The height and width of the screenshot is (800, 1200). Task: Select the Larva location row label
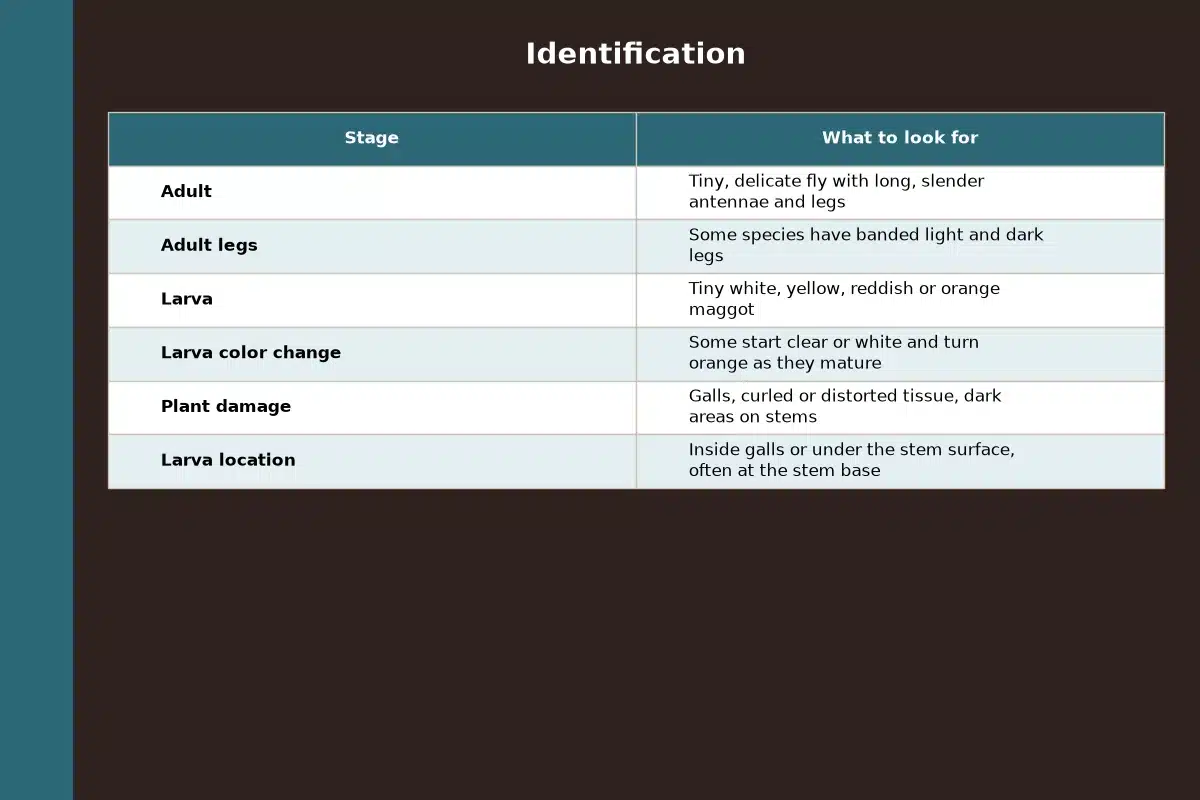tap(228, 460)
